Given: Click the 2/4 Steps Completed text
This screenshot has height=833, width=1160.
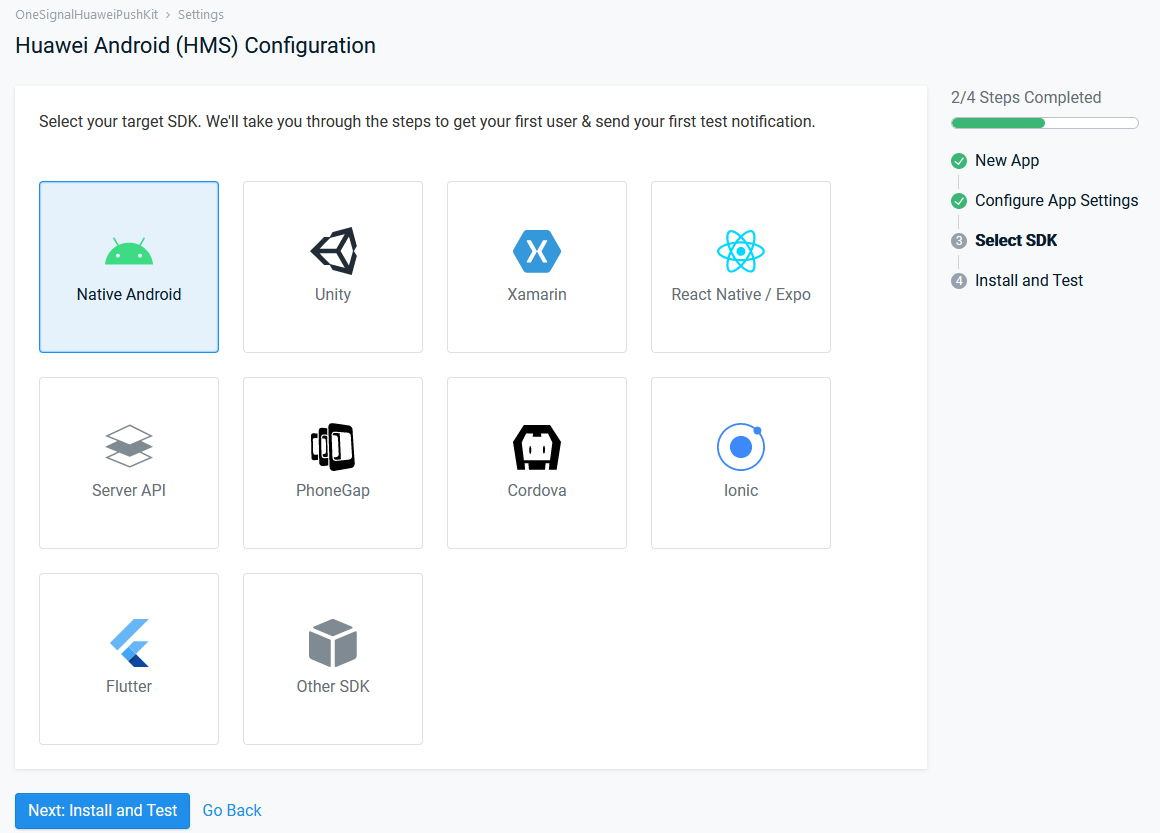Looking at the screenshot, I should point(1025,98).
